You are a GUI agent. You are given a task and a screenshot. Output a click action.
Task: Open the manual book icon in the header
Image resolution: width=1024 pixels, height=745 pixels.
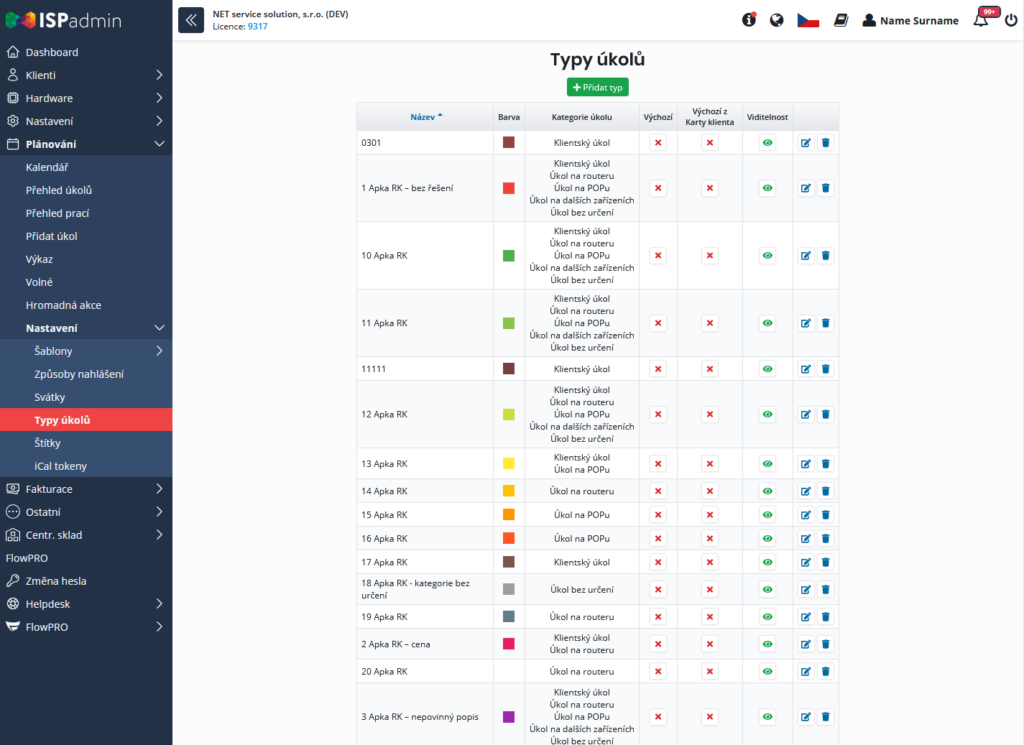840,20
